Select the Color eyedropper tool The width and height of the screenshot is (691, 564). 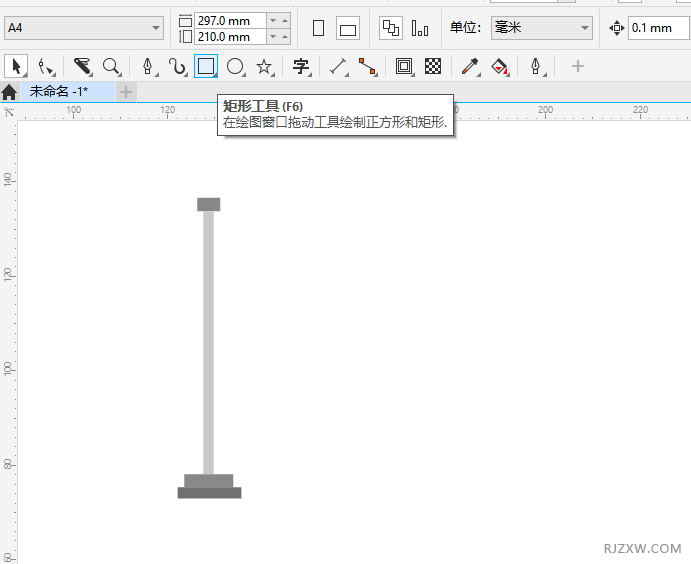coord(470,67)
